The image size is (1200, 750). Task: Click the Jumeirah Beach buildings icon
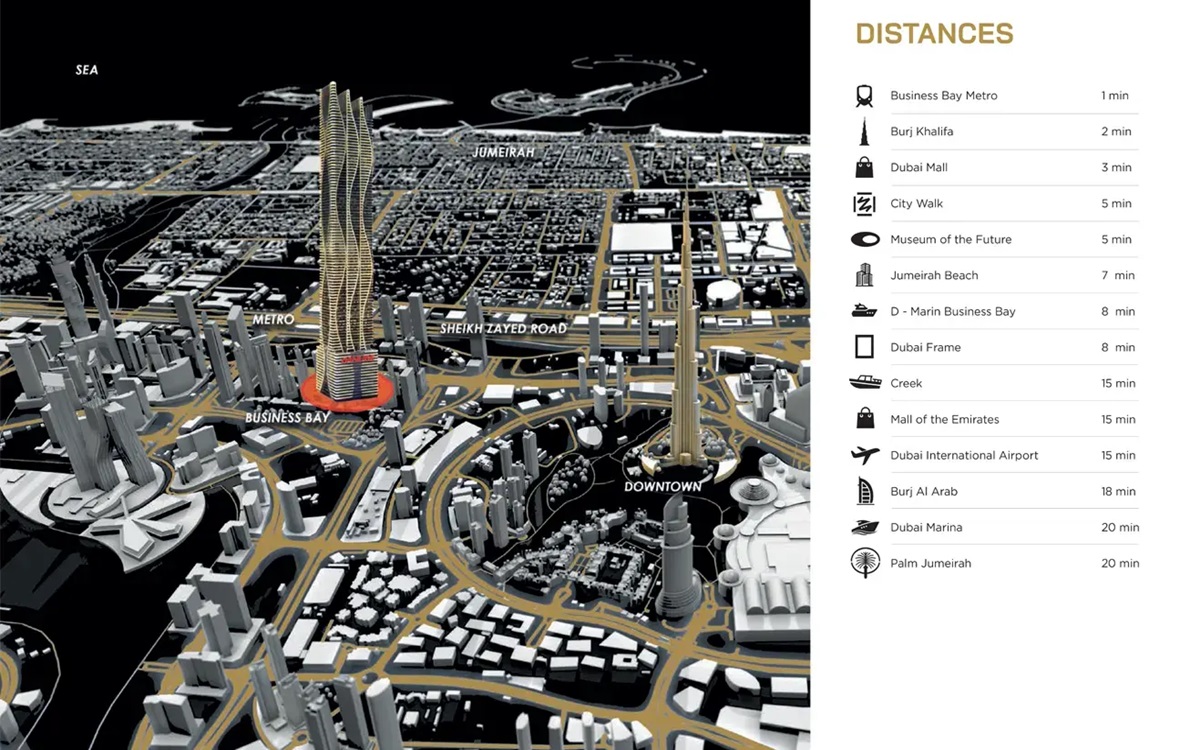coord(864,276)
